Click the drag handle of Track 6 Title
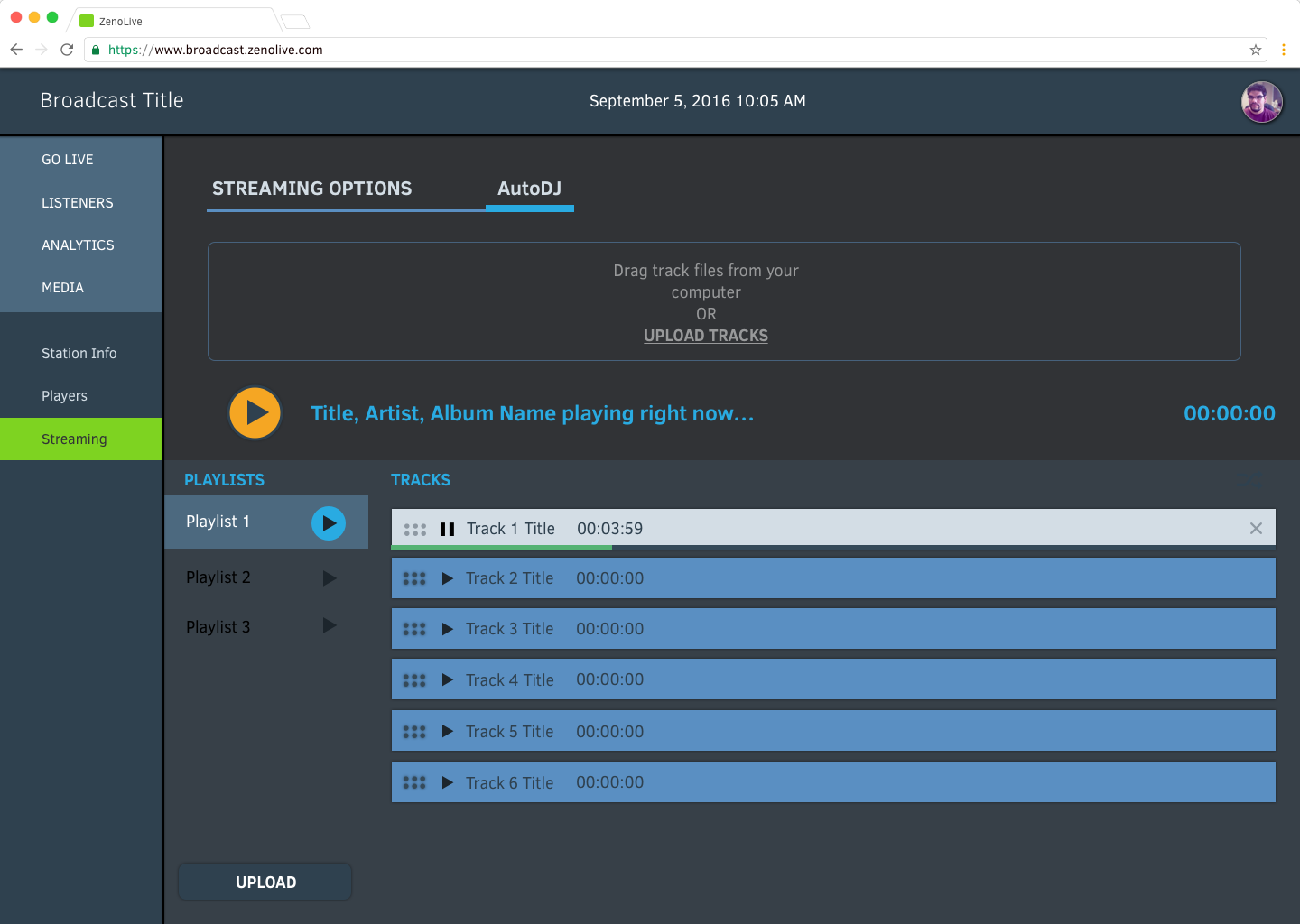The height and width of the screenshot is (924, 1300). pyautogui.click(x=414, y=783)
